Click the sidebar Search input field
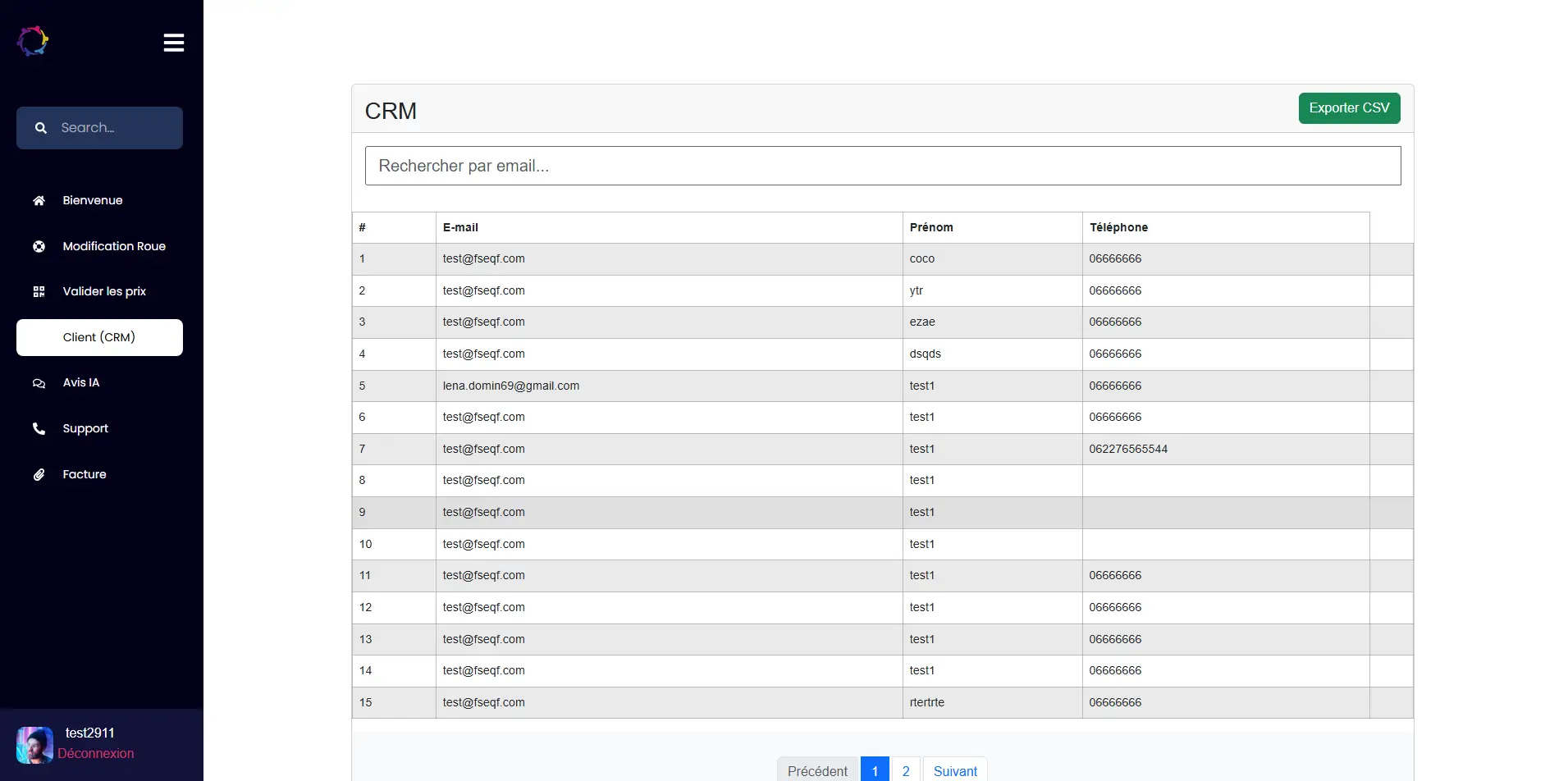This screenshot has width=1568, height=781. point(115,128)
